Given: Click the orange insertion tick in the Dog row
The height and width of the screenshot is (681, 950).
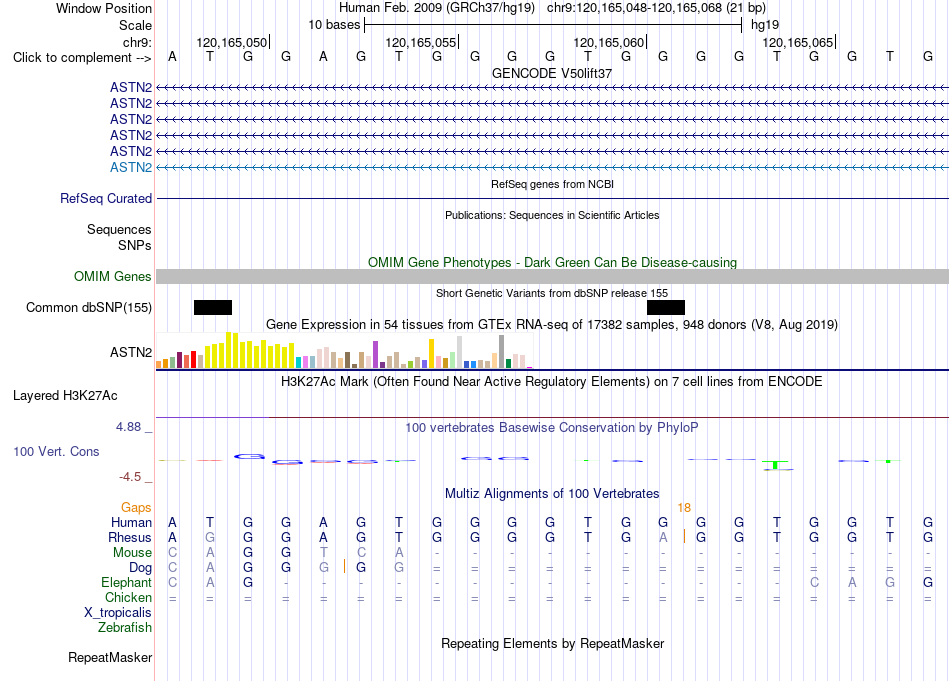Looking at the screenshot, I should coord(344,566).
